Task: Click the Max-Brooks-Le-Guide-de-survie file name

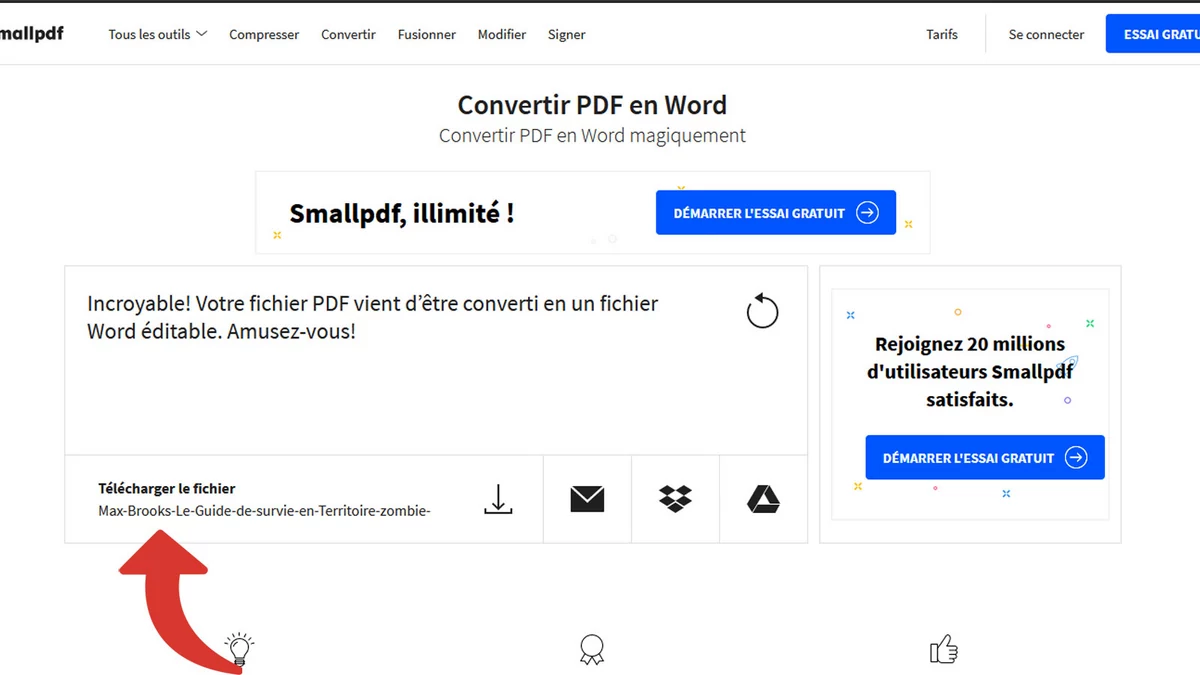Action: pyautogui.click(x=264, y=511)
